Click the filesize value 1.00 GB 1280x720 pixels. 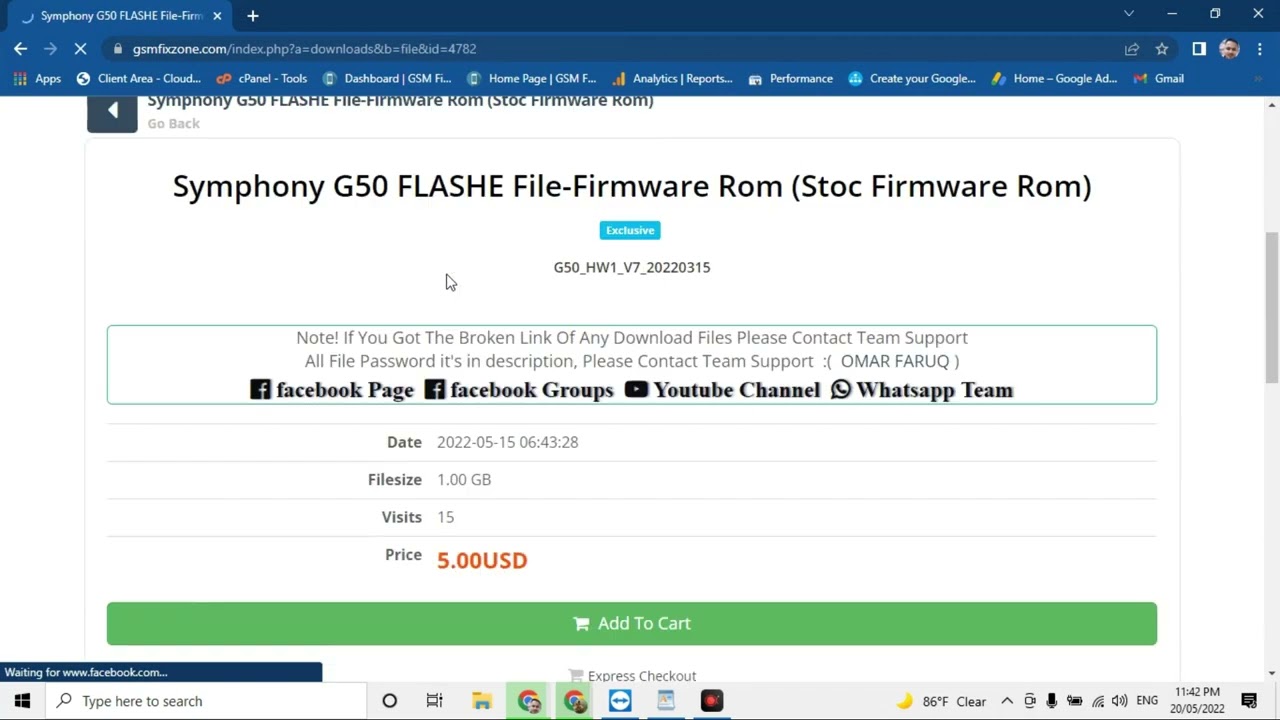pyautogui.click(x=464, y=480)
